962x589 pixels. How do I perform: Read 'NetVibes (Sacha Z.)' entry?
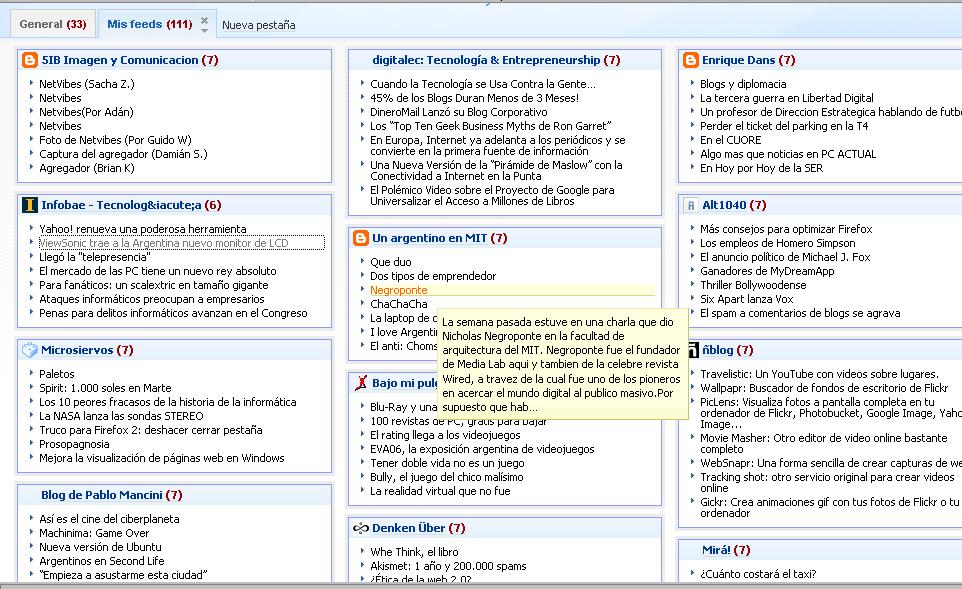coord(87,84)
